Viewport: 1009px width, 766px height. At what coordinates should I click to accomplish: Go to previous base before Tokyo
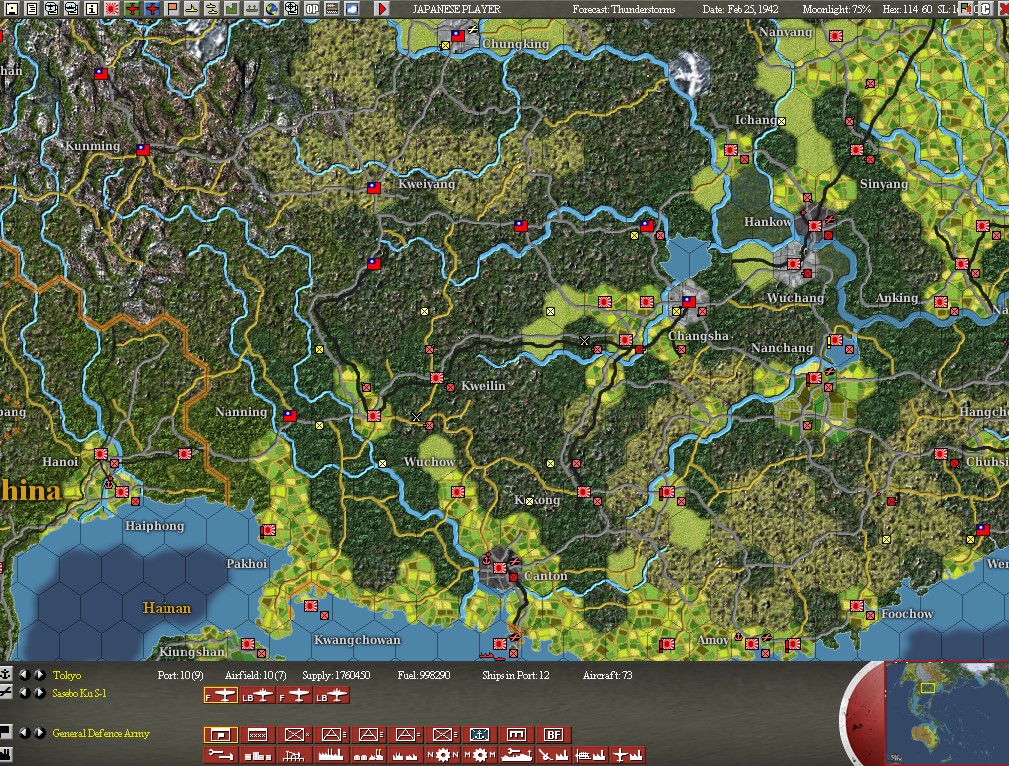(x=24, y=675)
